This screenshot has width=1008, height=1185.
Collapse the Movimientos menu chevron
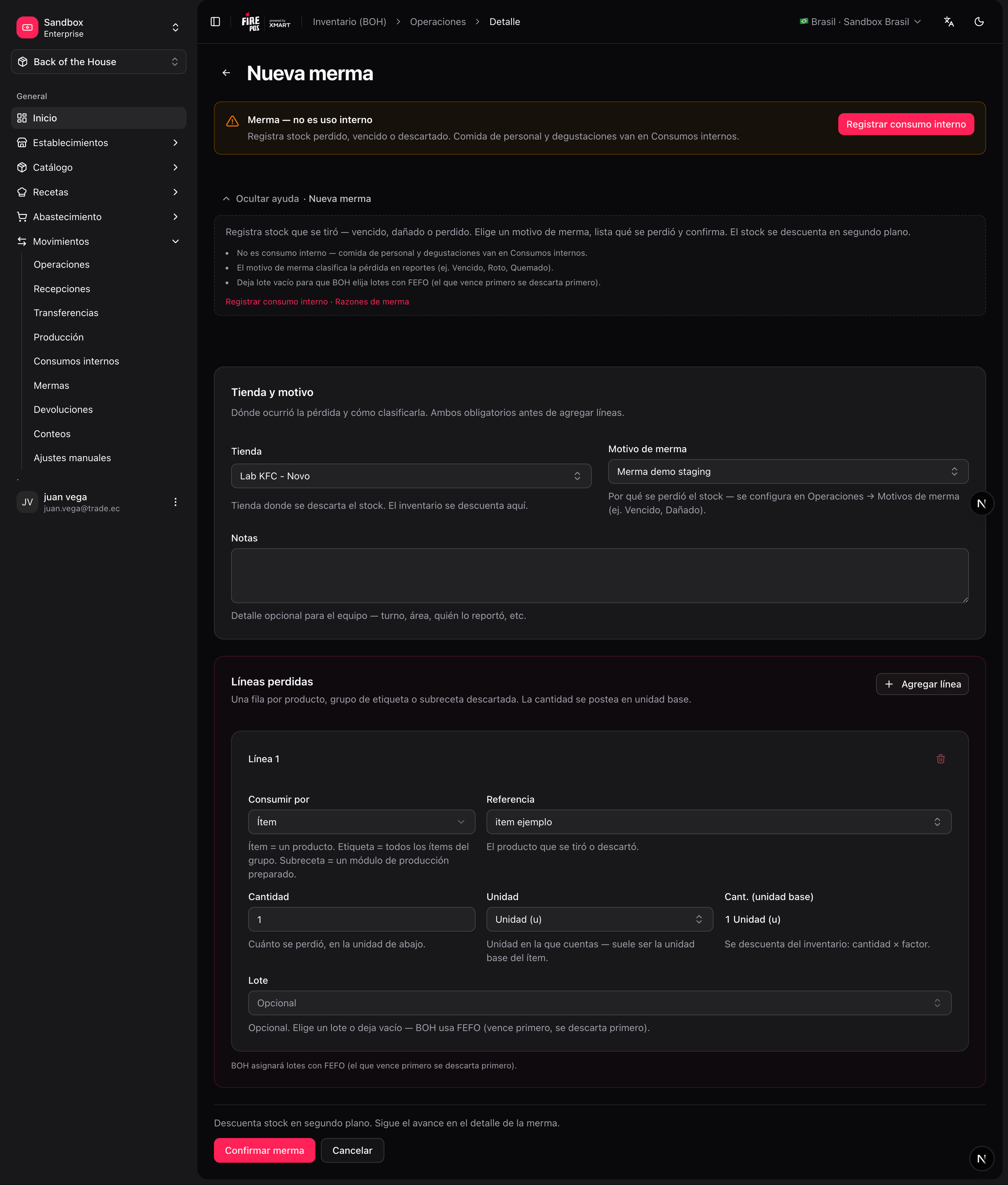176,241
